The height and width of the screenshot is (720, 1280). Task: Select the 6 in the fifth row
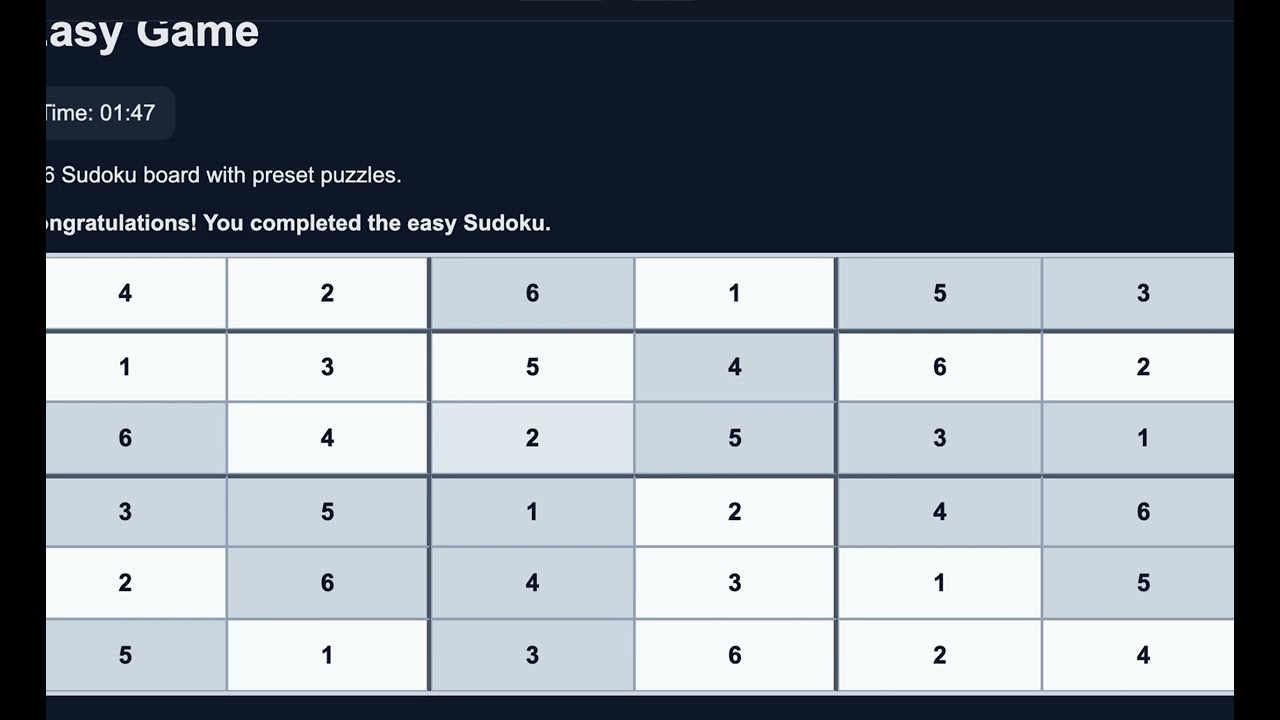click(x=327, y=583)
